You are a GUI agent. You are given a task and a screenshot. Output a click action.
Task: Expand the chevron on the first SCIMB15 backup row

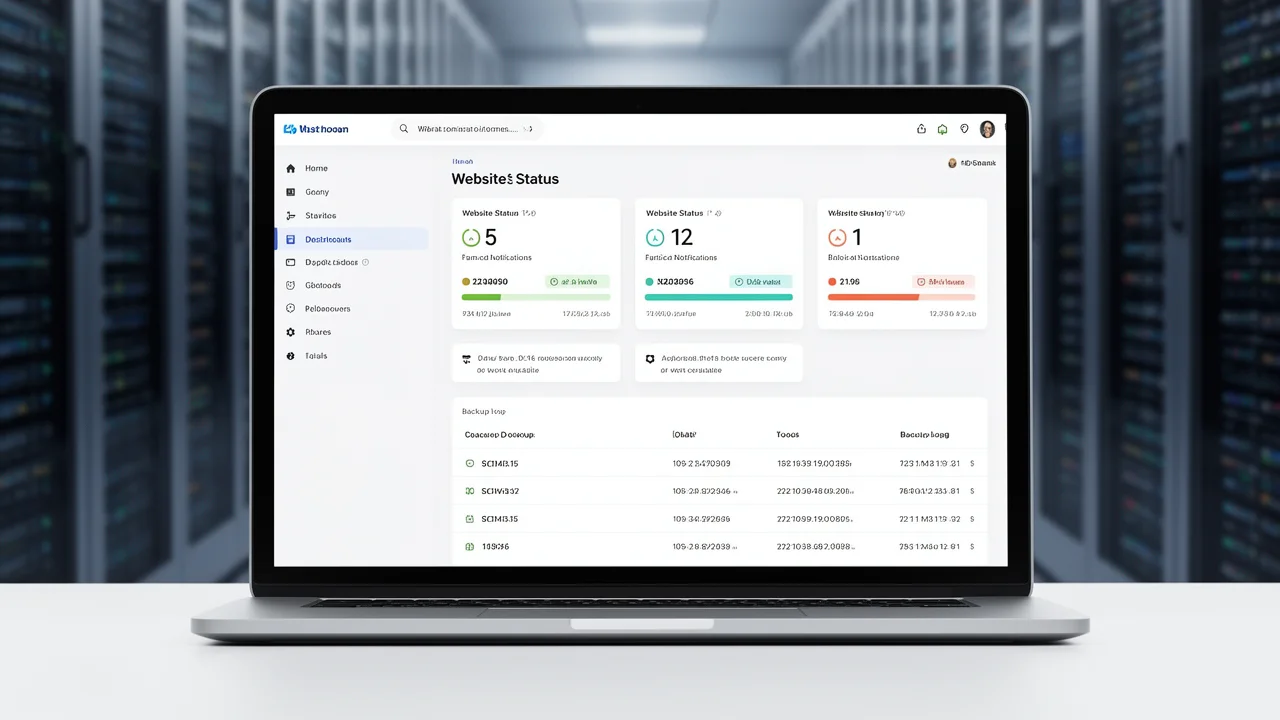971,463
